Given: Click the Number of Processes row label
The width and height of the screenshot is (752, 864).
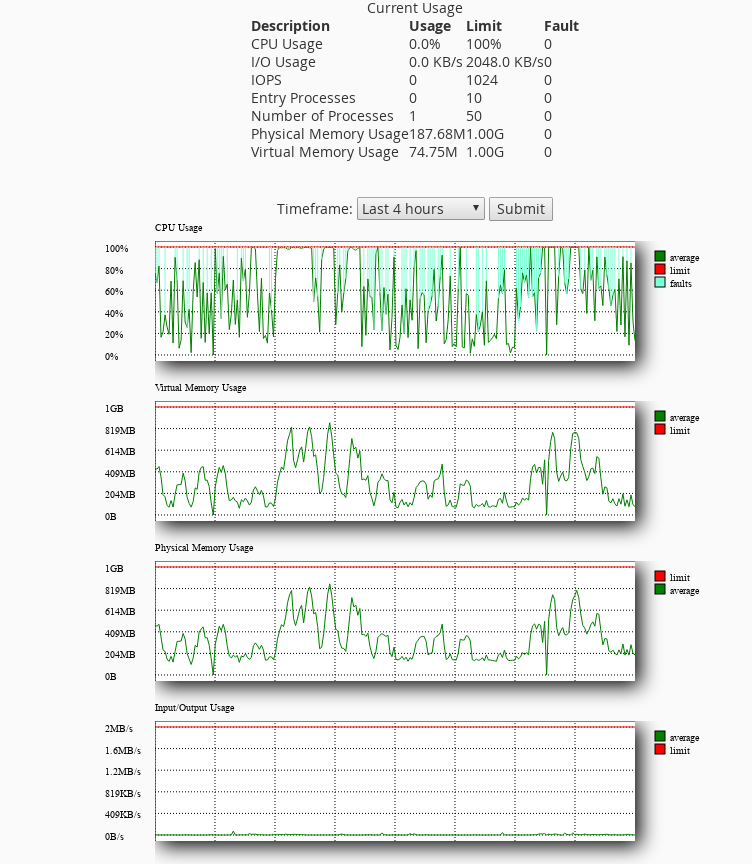Looking at the screenshot, I should click(322, 116).
